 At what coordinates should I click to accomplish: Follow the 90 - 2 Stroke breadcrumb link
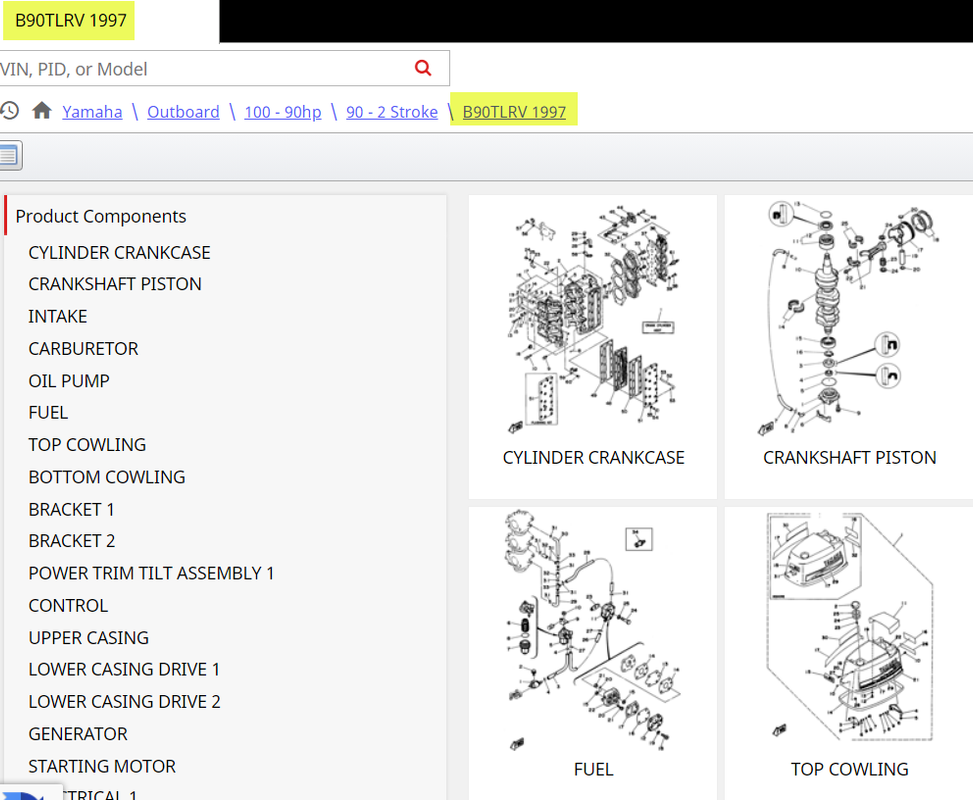(x=392, y=112)
